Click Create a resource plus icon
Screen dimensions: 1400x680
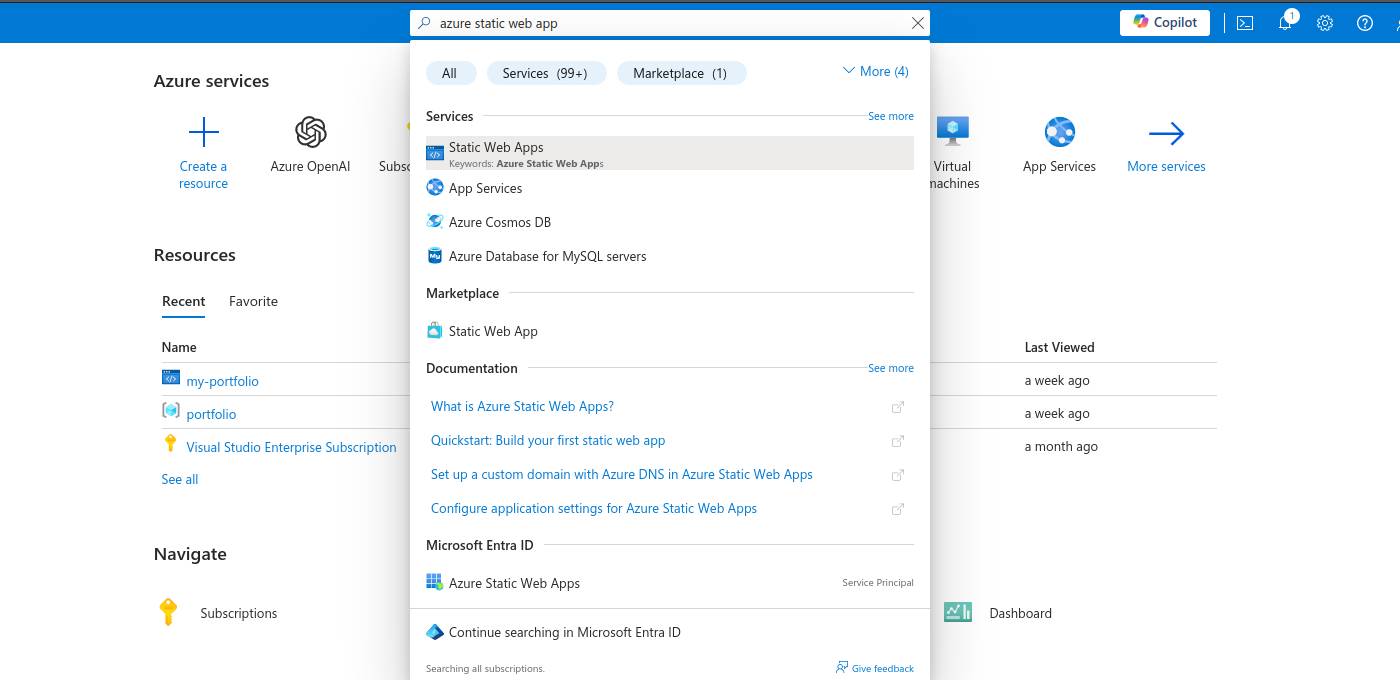click(x=203, y=132)
